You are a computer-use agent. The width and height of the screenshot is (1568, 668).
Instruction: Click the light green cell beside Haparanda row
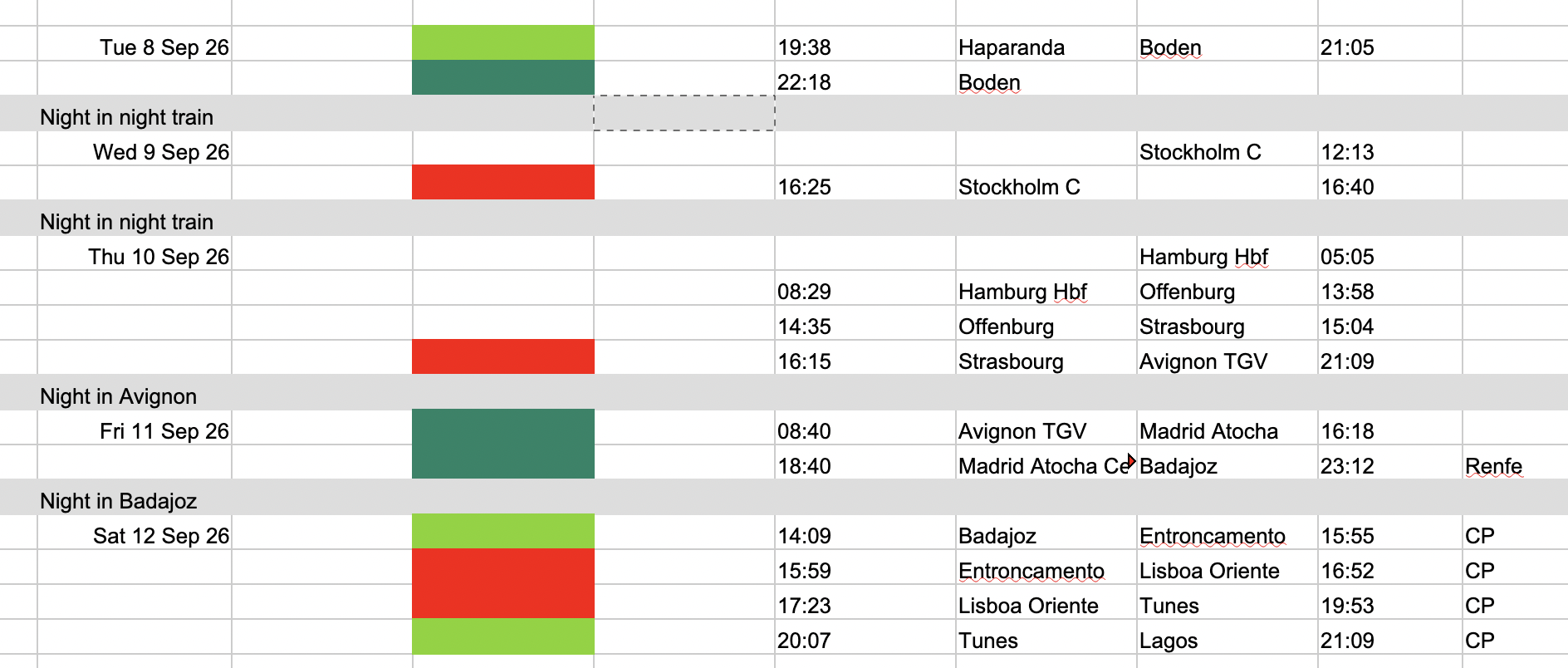[503, 43]
